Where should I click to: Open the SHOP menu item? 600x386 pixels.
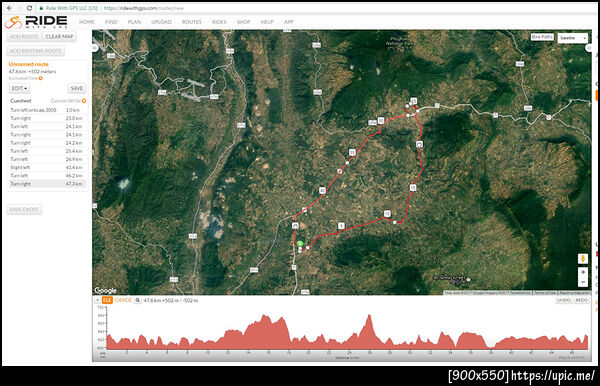[x=243, y=22]
